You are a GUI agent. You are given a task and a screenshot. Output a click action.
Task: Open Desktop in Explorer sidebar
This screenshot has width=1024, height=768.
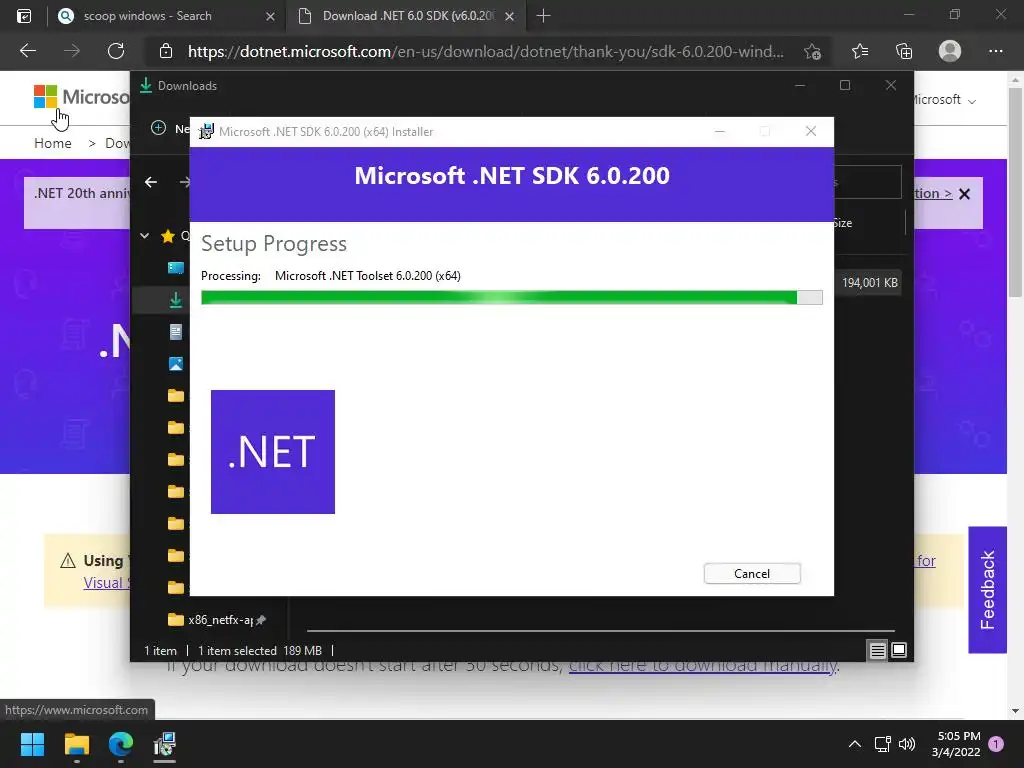coord(176,268)
